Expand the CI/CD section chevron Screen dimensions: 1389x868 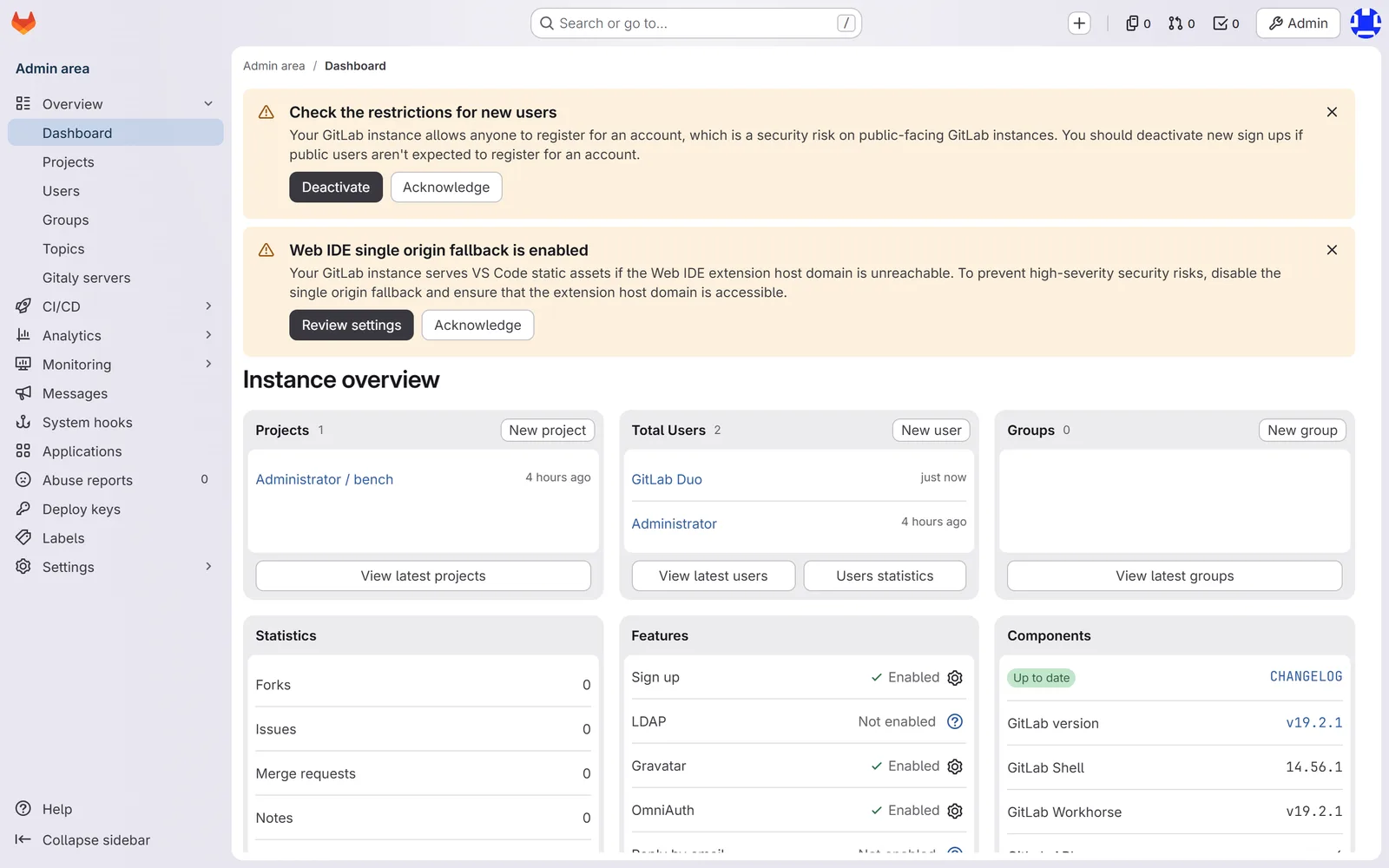(208, 306)
